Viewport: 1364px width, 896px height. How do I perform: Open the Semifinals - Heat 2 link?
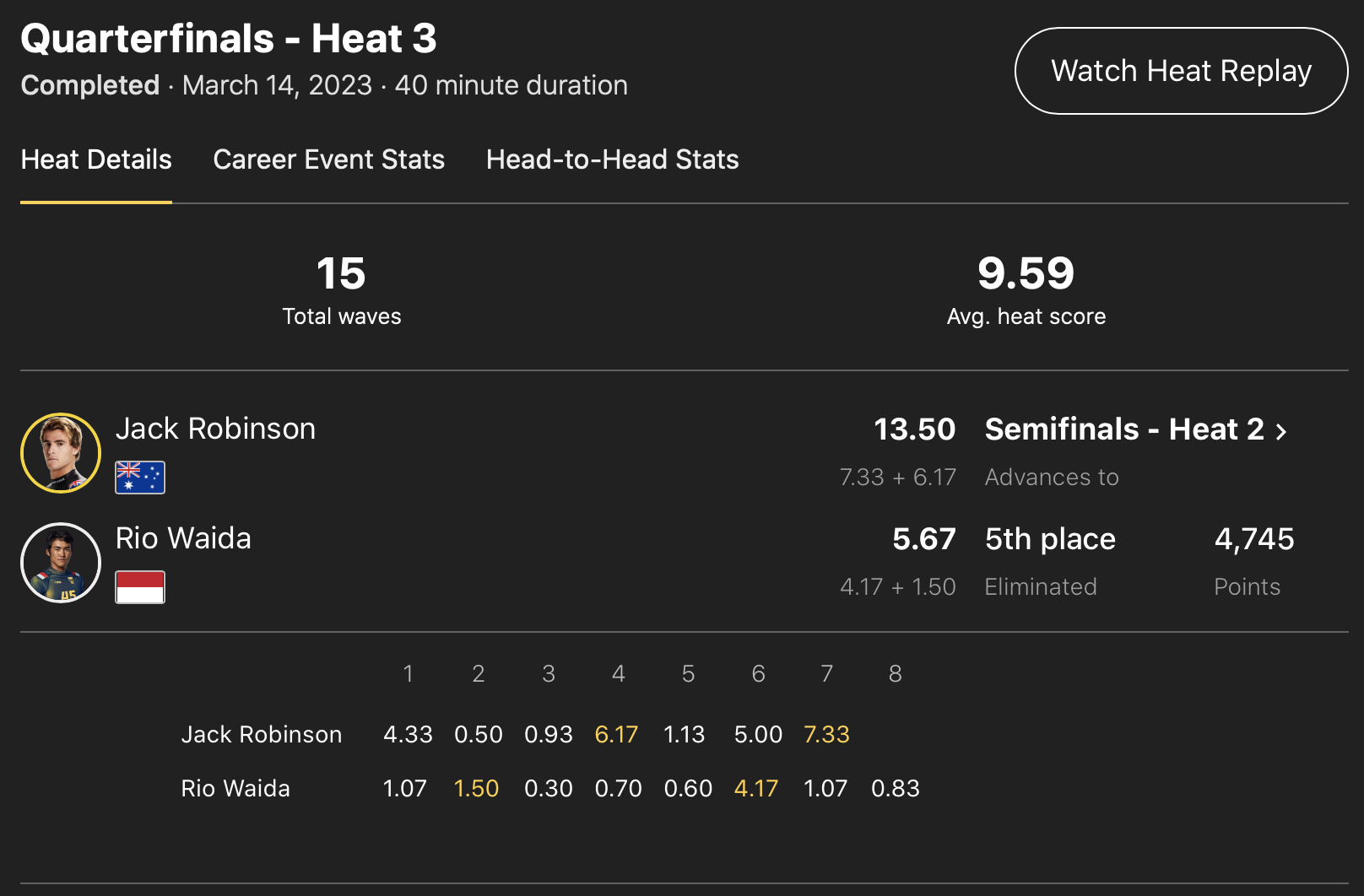click(x=1124, y=429)
